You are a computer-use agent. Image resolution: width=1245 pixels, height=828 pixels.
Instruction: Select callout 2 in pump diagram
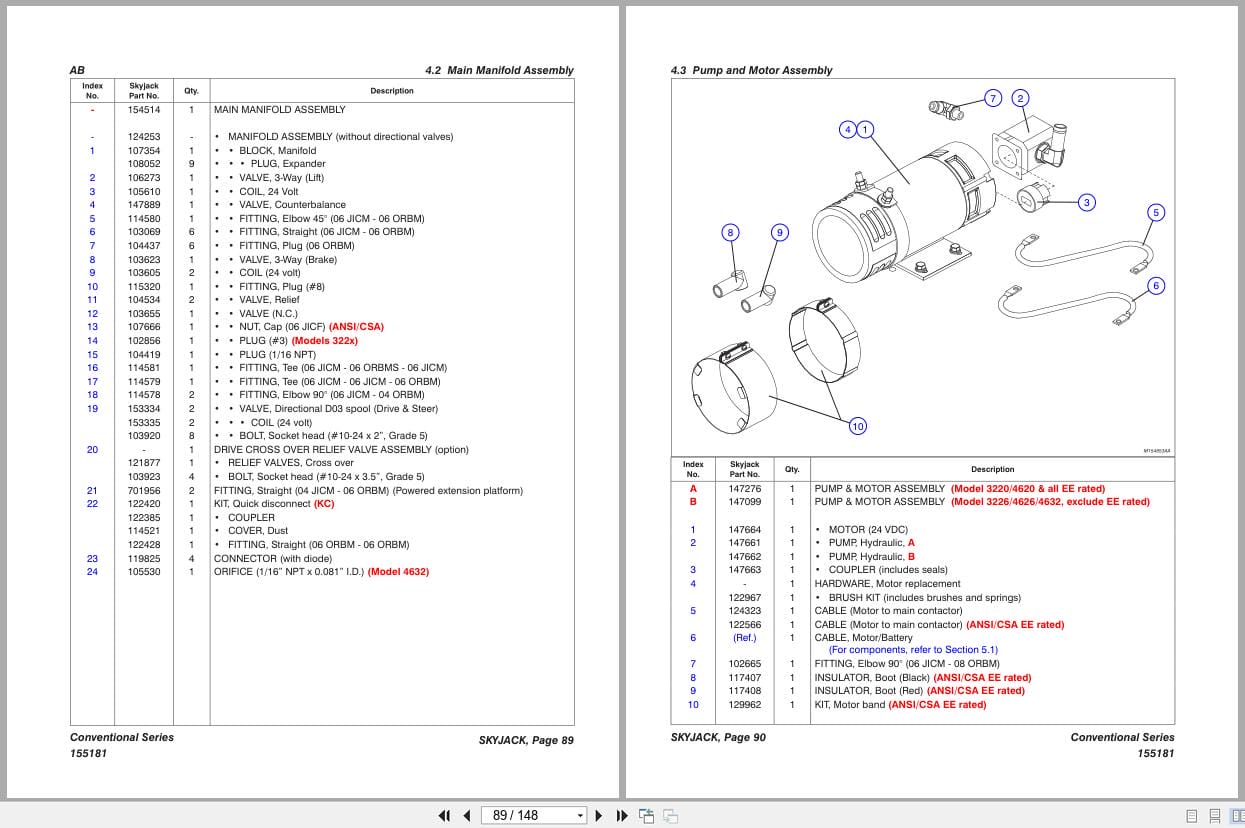1020,98
